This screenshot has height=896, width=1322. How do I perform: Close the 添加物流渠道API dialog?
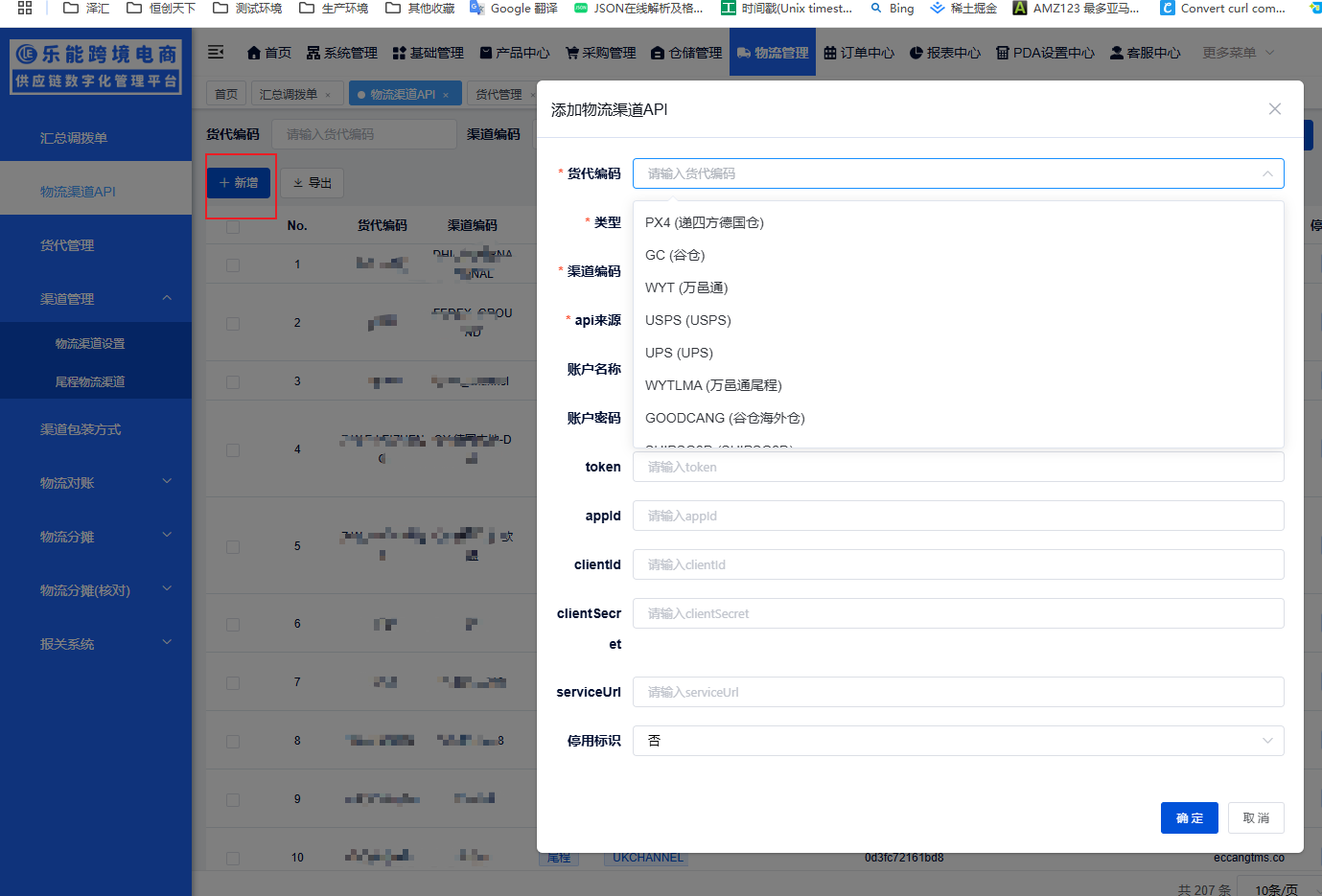pyautogui.click(x=1274, y=109)
